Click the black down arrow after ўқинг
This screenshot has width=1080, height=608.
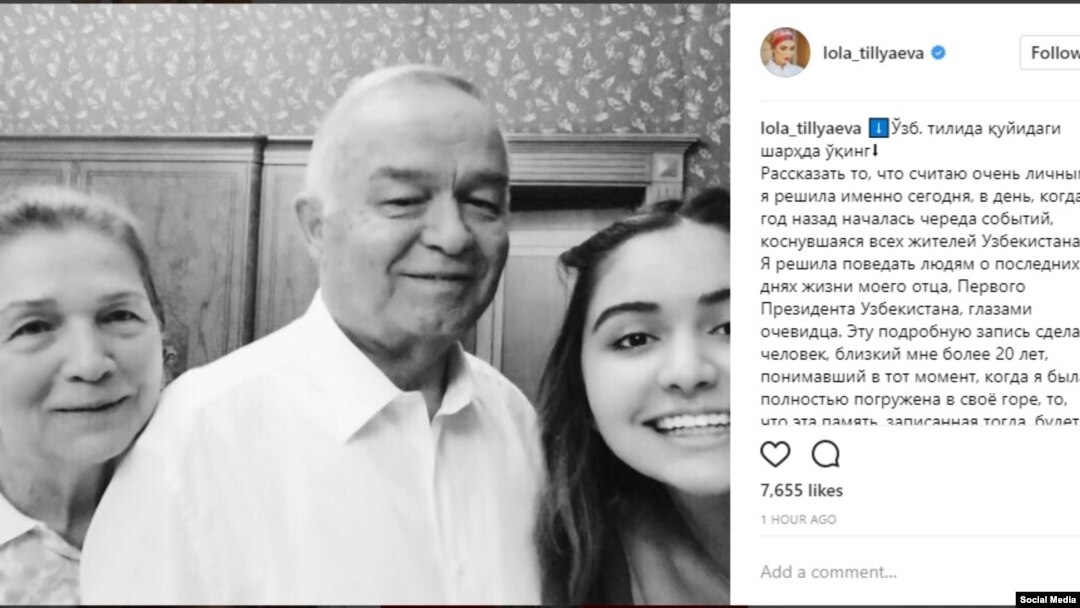875,150
